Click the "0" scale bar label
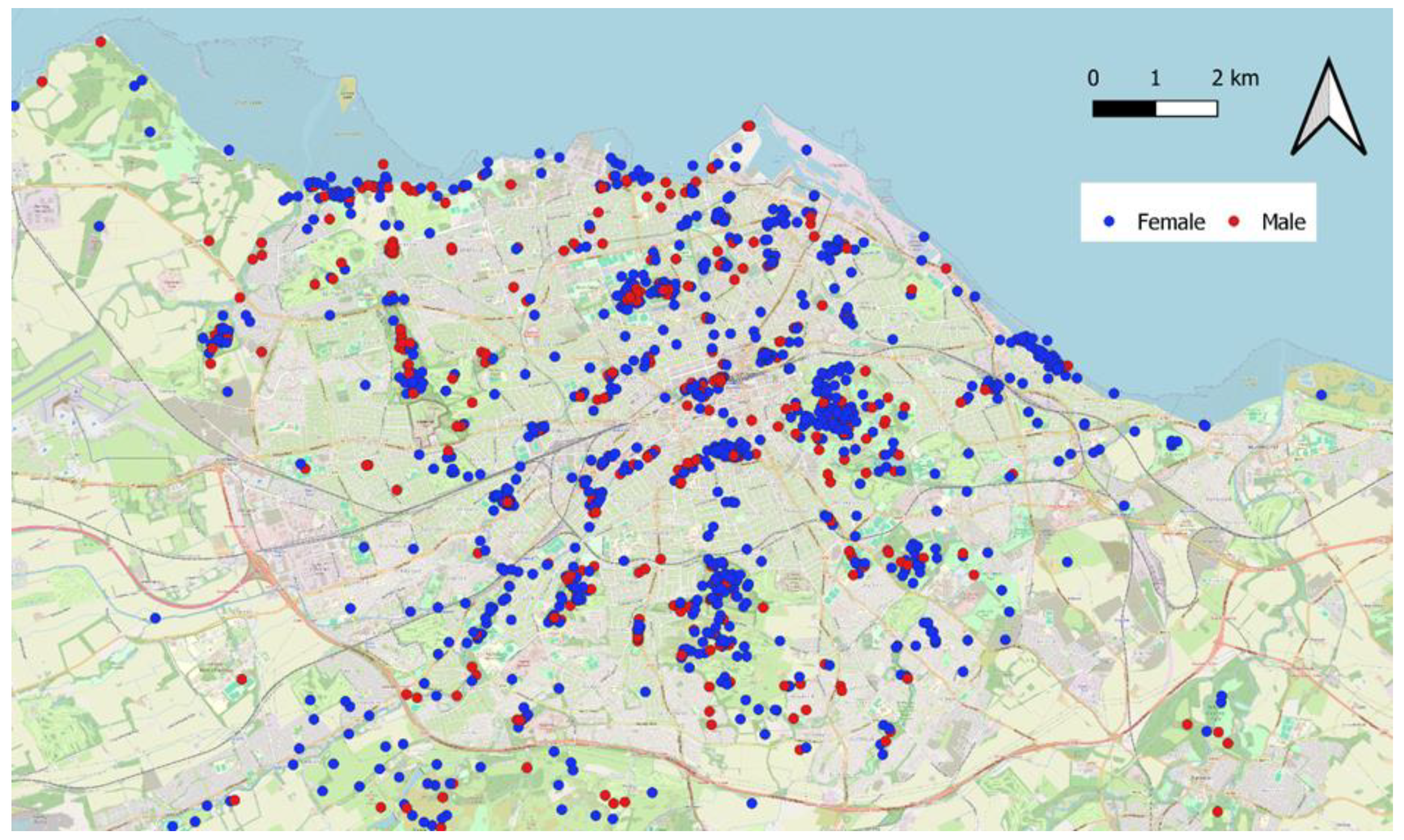Image resolution: width=1404 pixels, height=840 pixels. tap(1093, 78)
